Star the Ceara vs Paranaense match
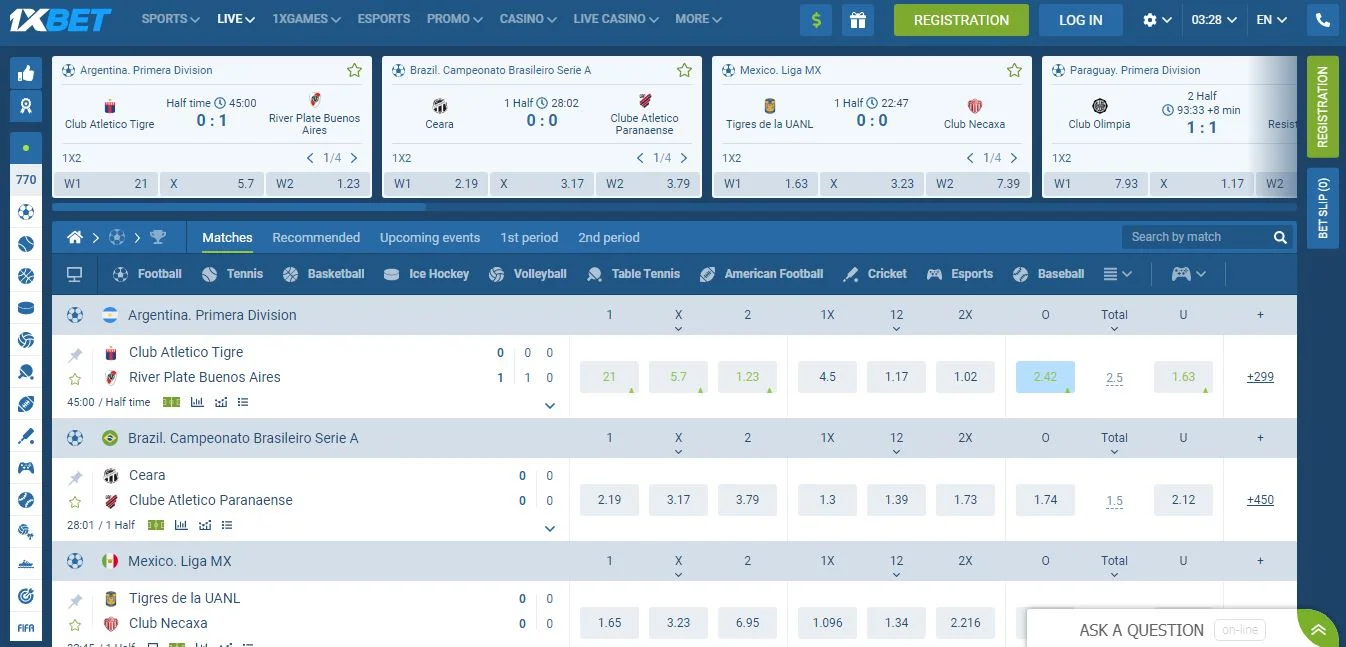The image size is (1346, 647). point(75,502)
